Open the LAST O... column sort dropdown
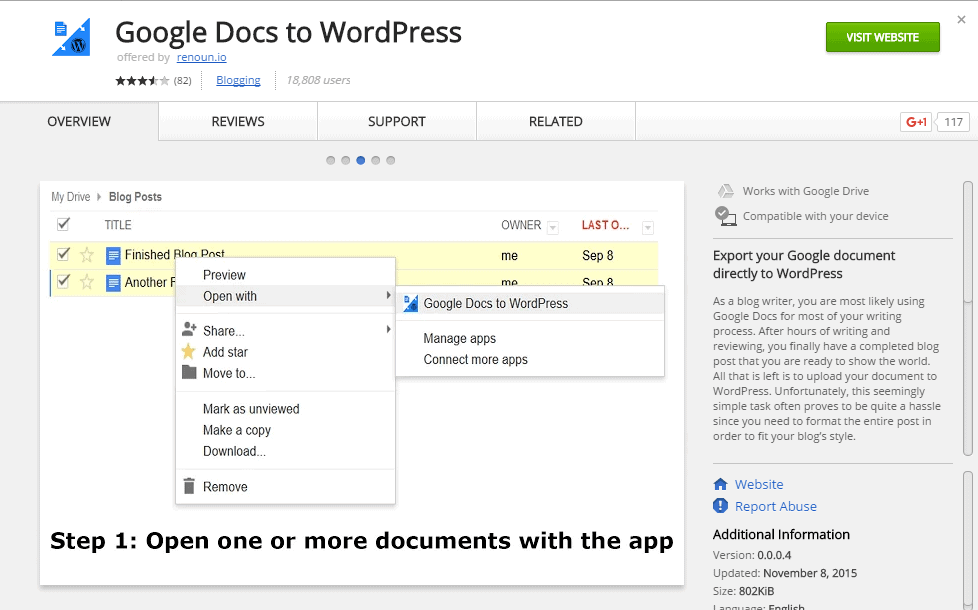This screenshot has height=610, width=978. [648, 227]
